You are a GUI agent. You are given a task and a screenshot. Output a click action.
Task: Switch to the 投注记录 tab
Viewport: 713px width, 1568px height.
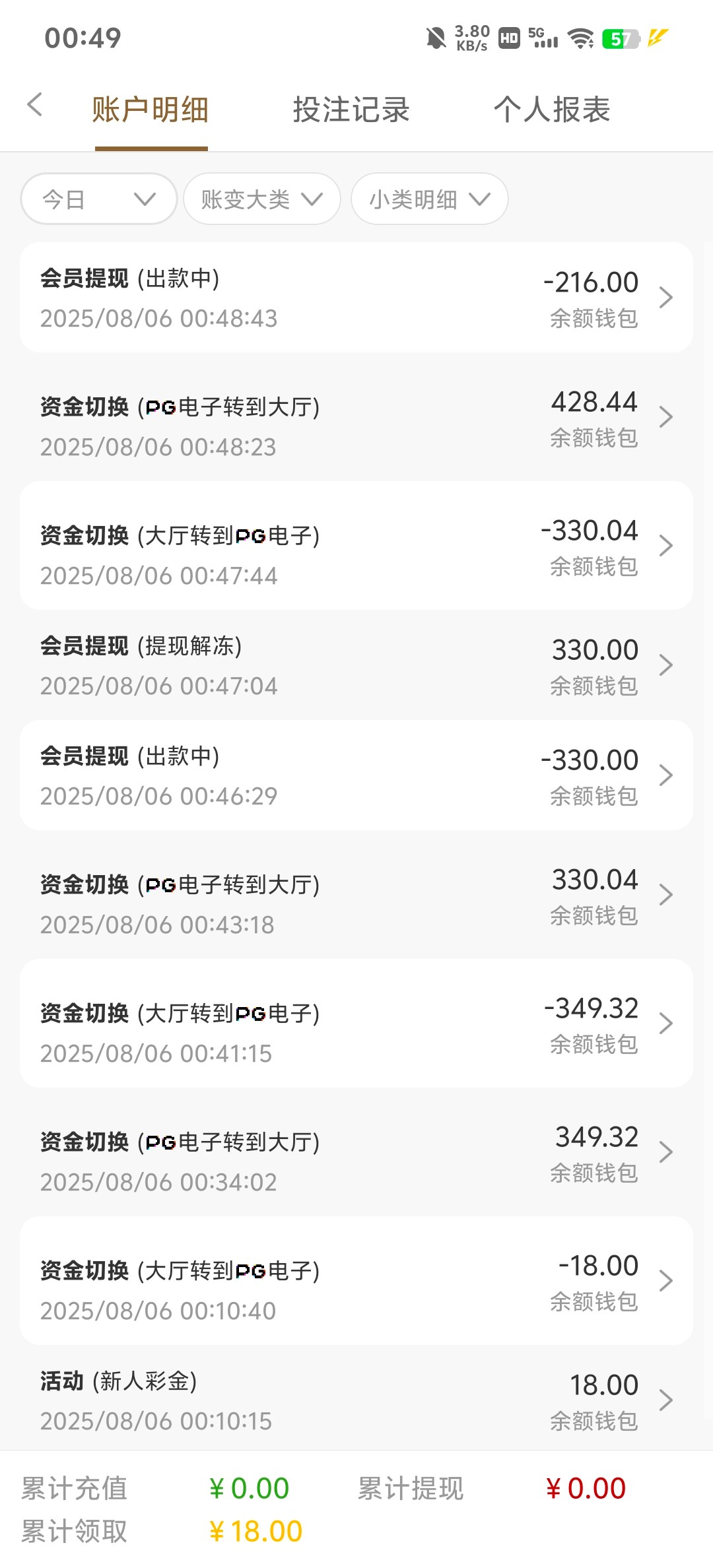(x=351, y=110)
